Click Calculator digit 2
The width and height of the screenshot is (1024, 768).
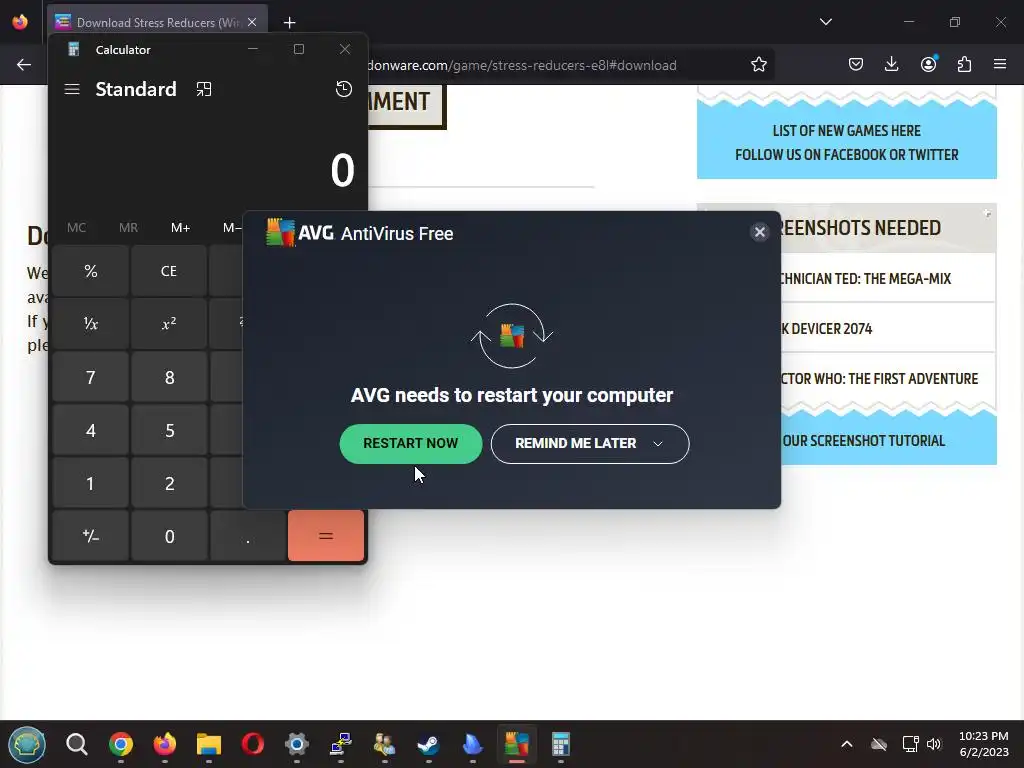[x=168, y=483]
